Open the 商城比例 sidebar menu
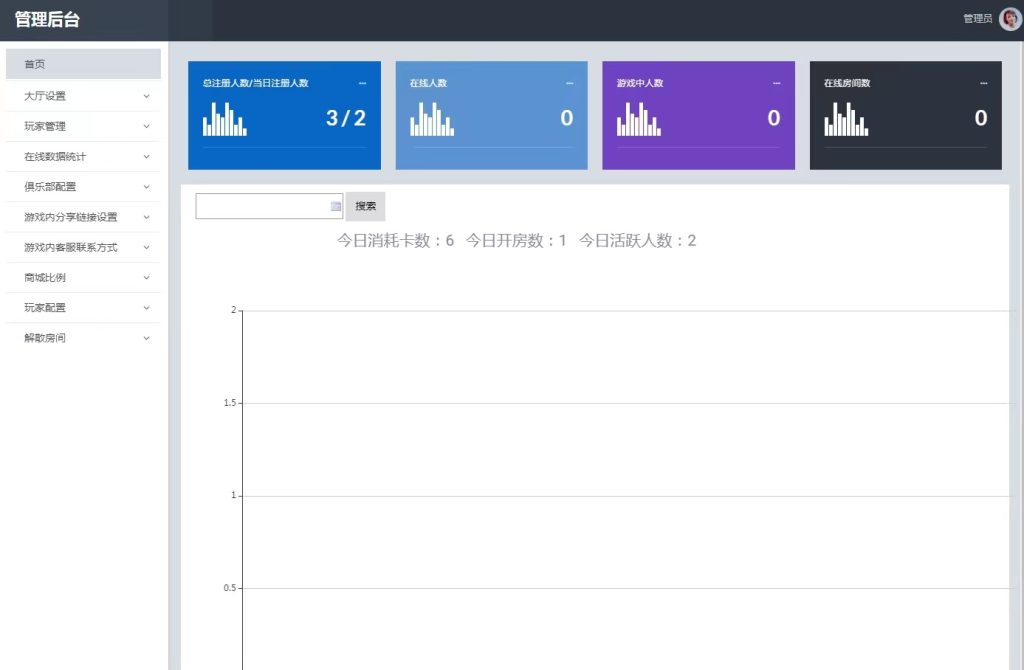 (83, 278)
